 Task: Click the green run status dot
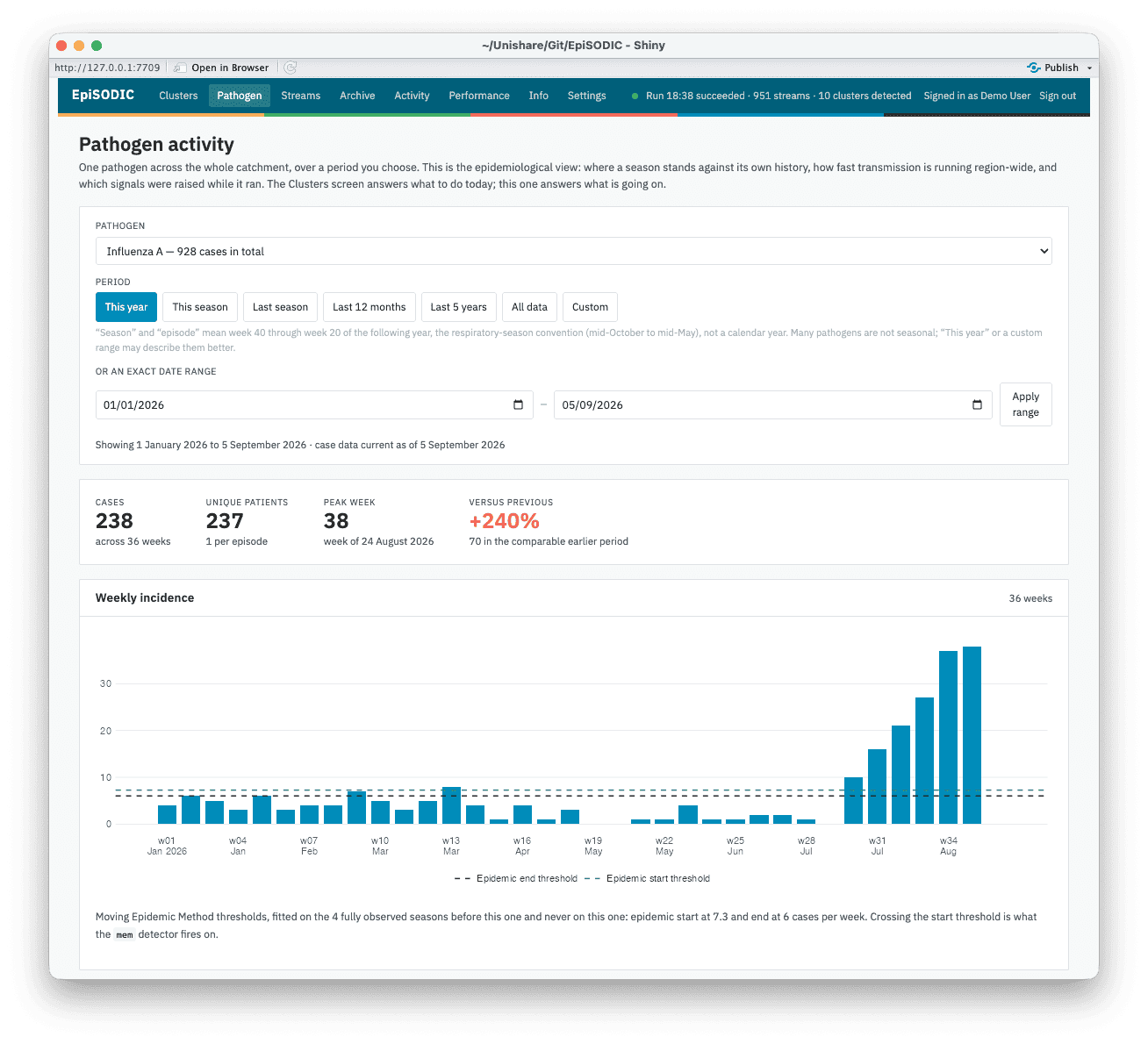[635, 96]
